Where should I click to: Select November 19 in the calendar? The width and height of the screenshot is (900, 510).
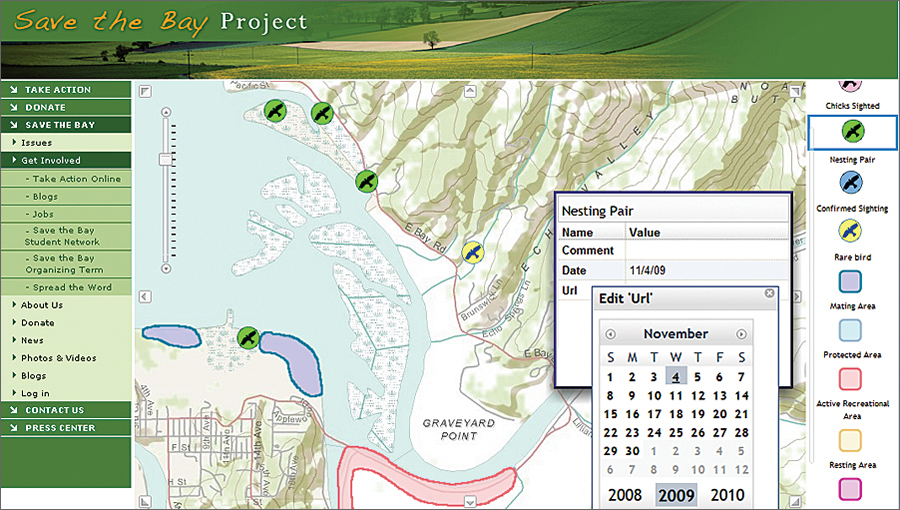pyautogui.click(x=698, y=414)
